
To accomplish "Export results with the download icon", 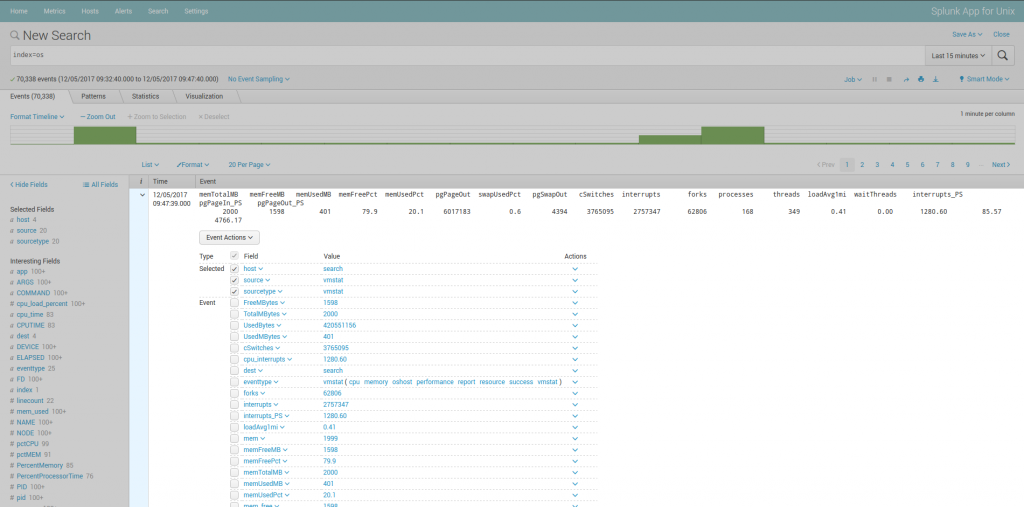I will point(937,78).
